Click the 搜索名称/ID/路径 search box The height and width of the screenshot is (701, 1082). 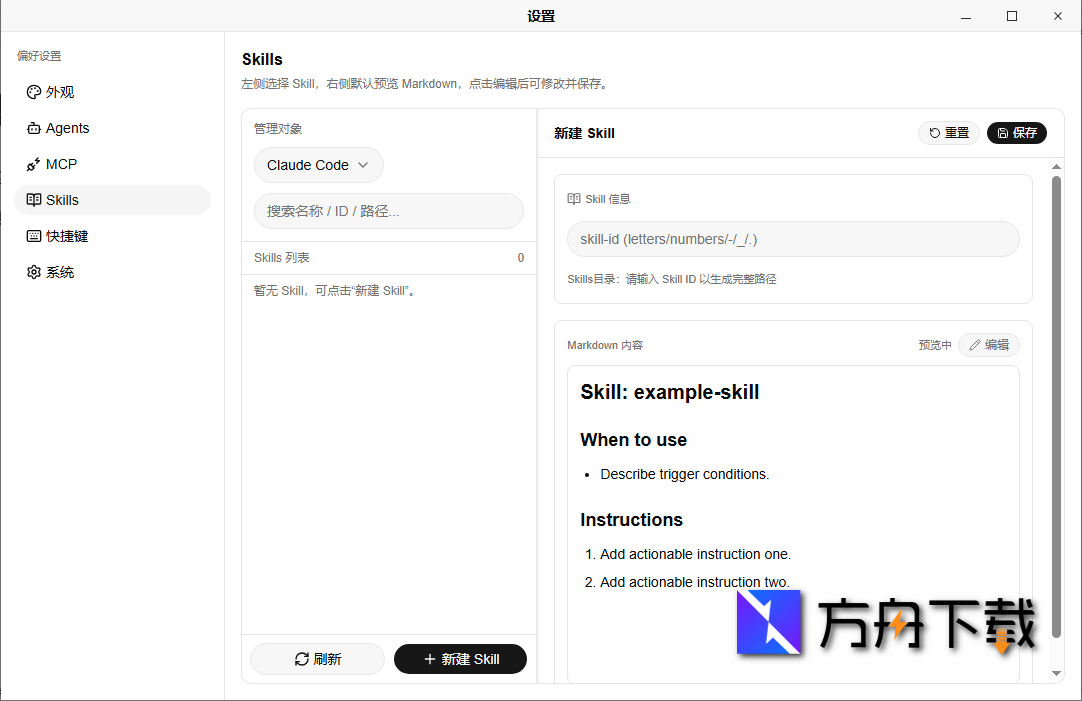pos(388,211)
